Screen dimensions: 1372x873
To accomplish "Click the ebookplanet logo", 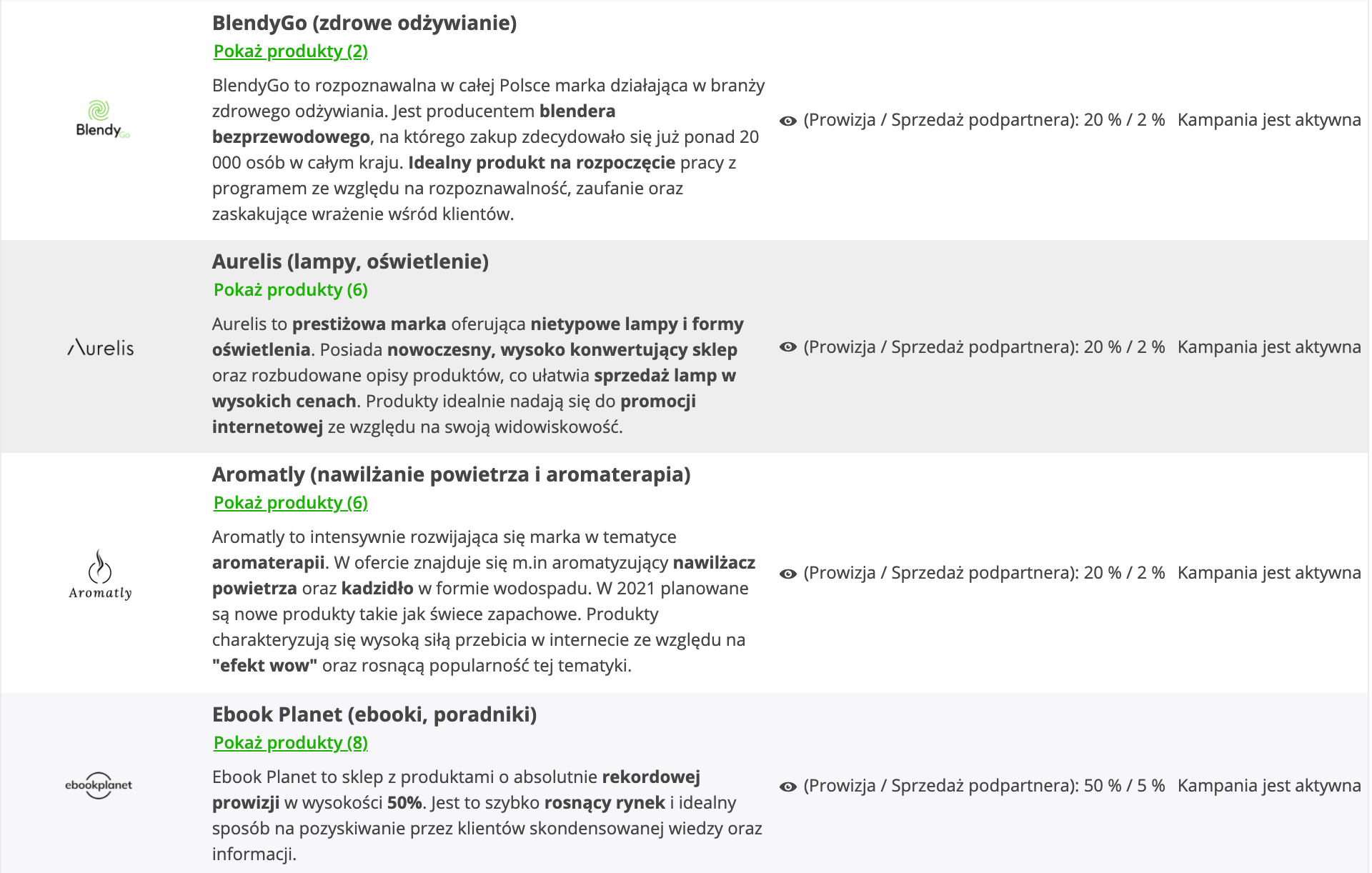I will (x=99, y=785).
